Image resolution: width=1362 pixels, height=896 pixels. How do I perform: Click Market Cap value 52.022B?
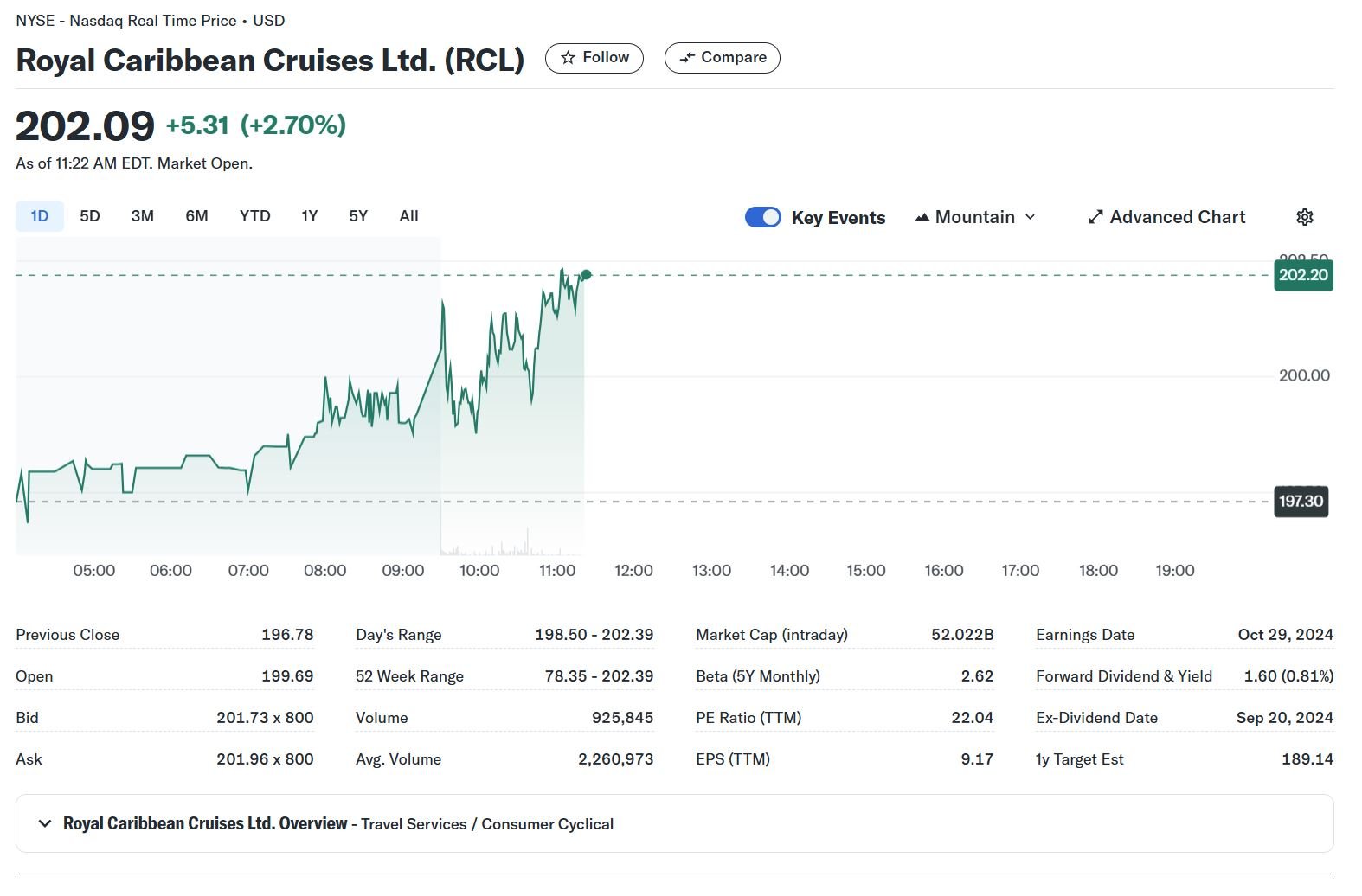[962, 635]
